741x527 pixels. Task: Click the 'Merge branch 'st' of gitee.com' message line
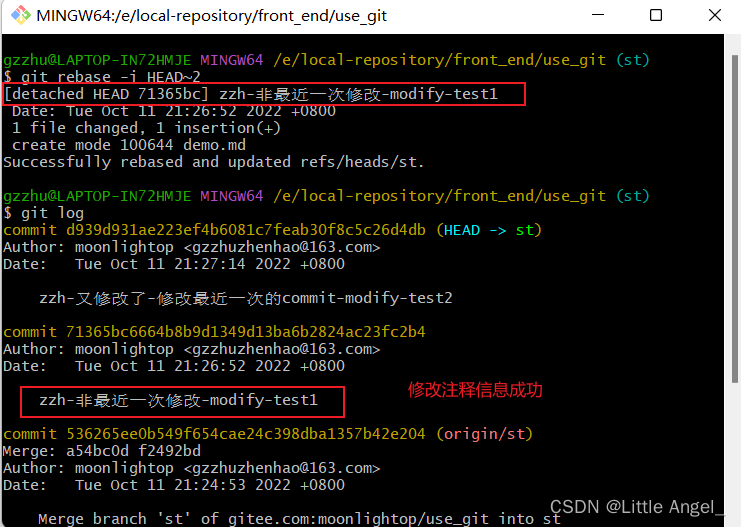tap(299, 519)
